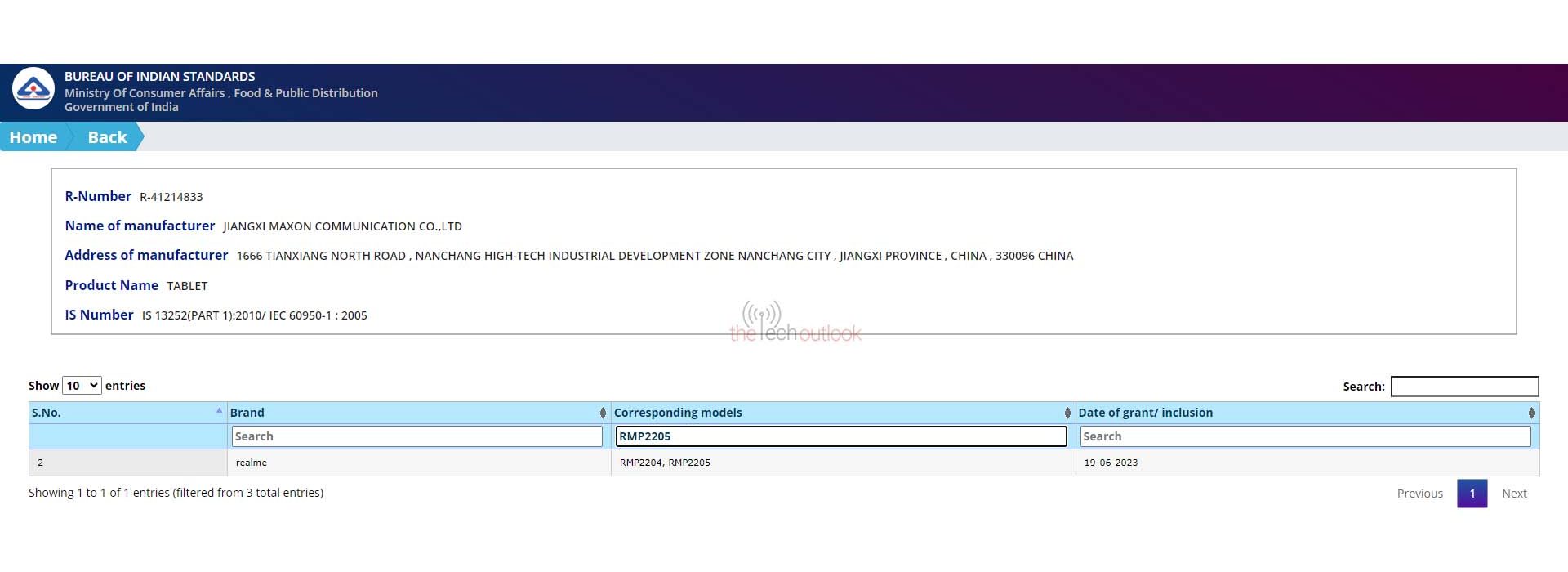Click the models filter containing RMP2205
The image size is (1568, 572).
coord(841,436)
